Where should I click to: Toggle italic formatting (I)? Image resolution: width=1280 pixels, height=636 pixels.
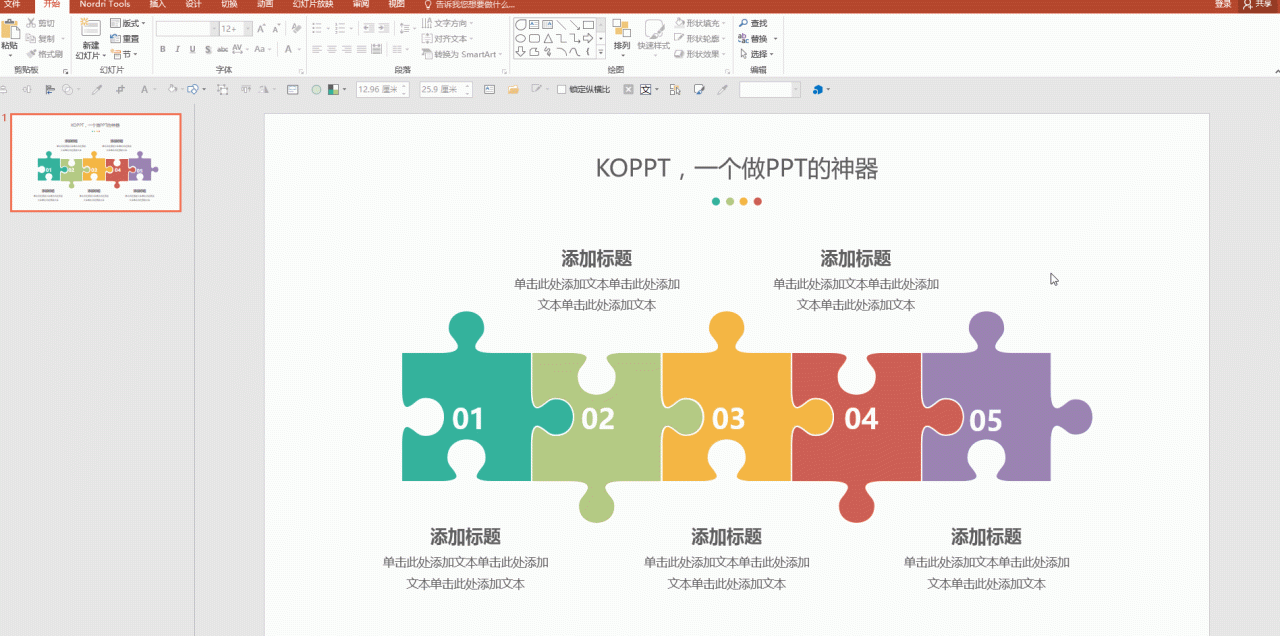tap(177, 49)
